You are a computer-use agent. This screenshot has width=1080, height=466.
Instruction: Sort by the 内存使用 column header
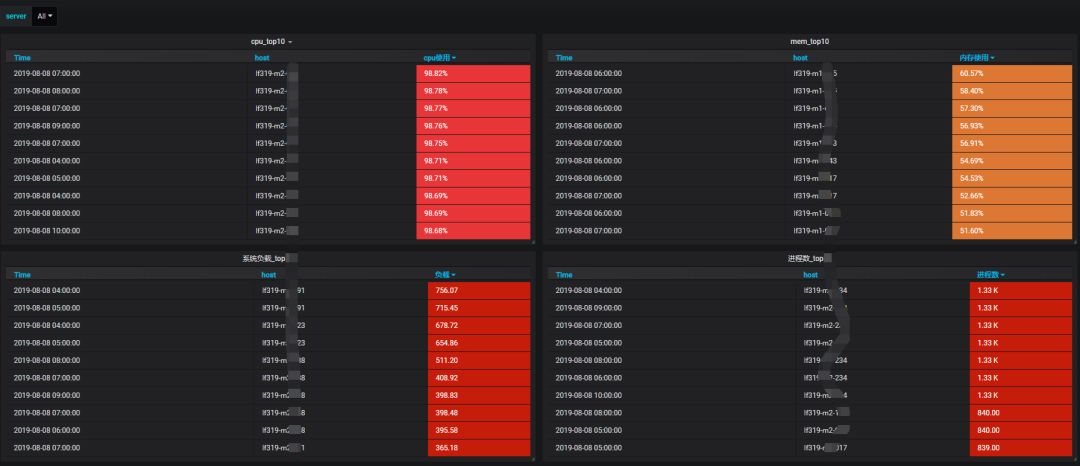977,59
